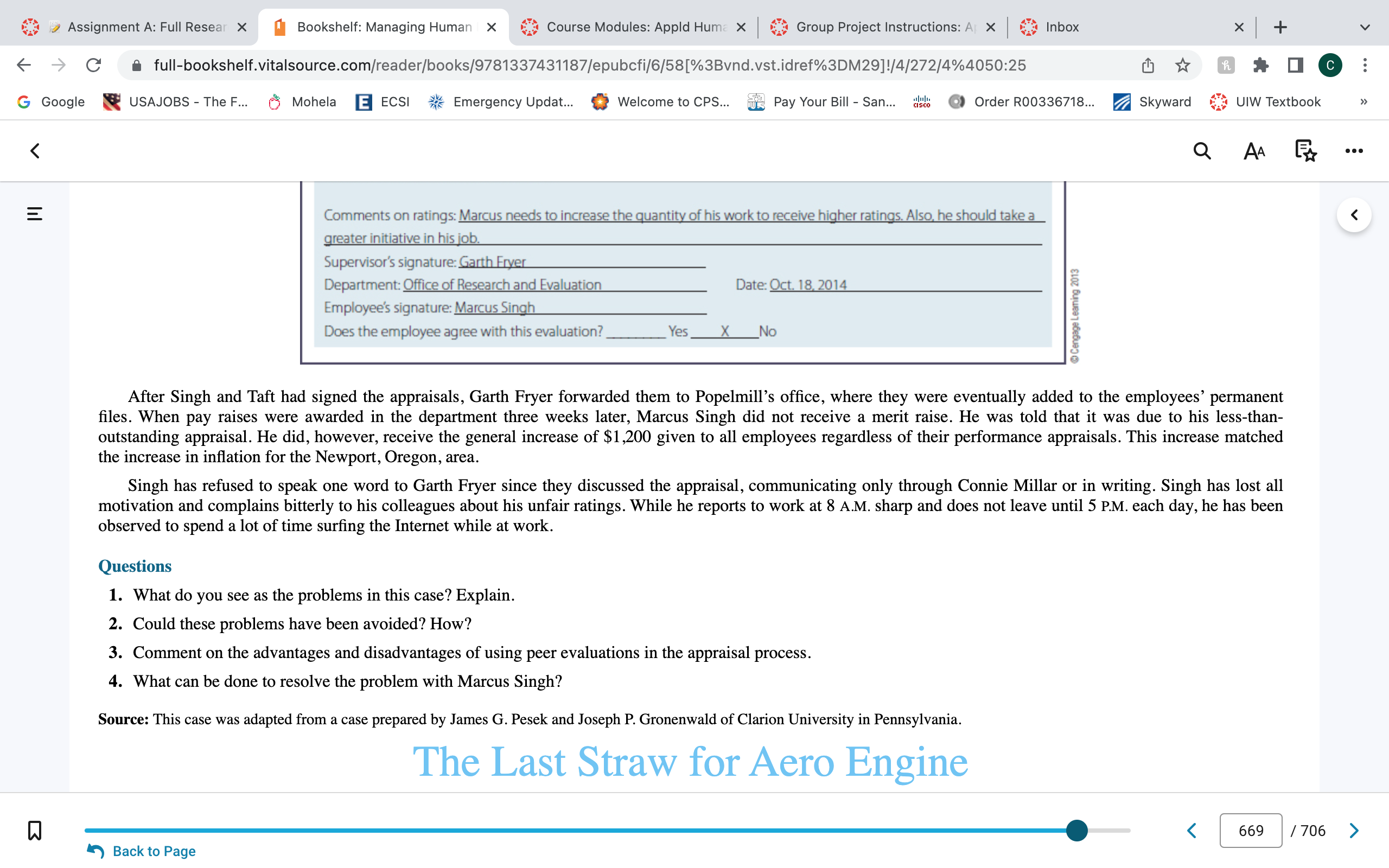This screenshot has height=868, width=1389.
Task: Open the text size settings icon
Action: [x=1253, y=151]
